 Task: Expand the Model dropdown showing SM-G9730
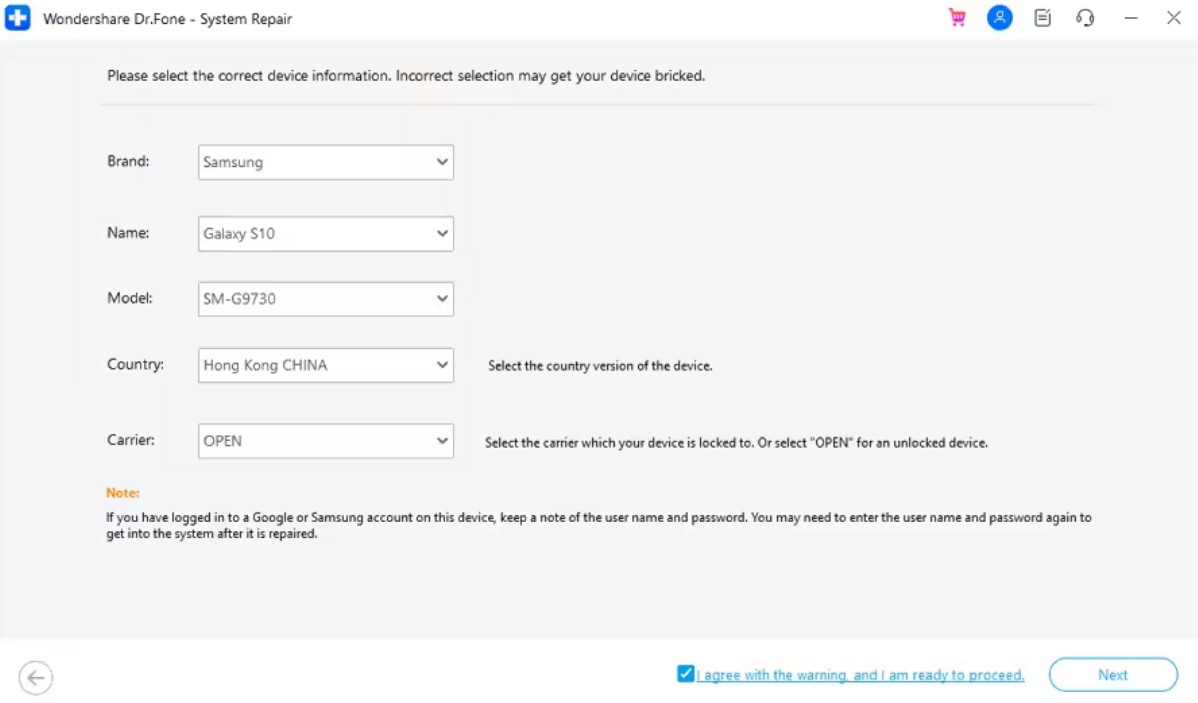[x=325, y=299]
